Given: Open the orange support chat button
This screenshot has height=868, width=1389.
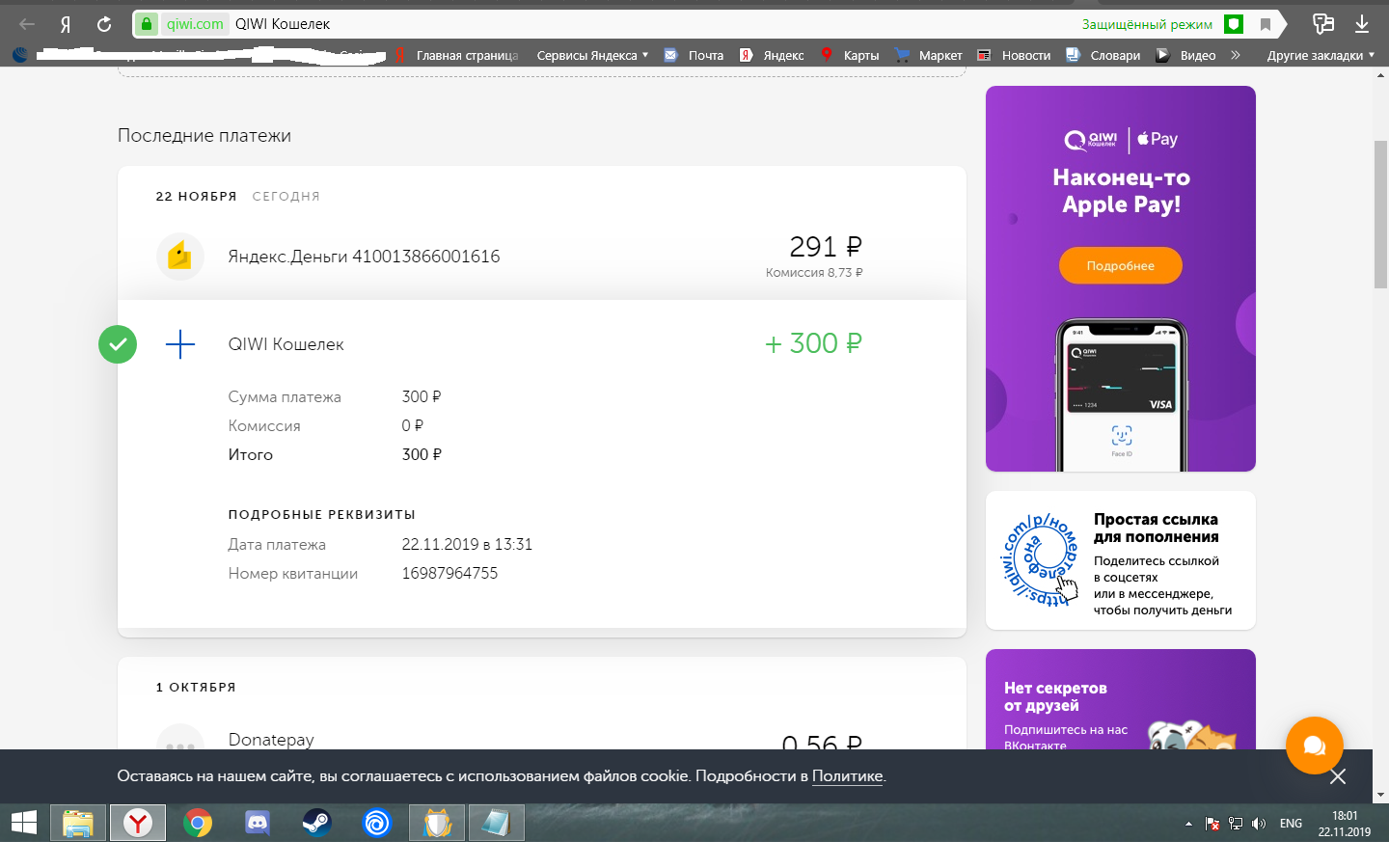Looking at the screenshot, I should 1315,746.
